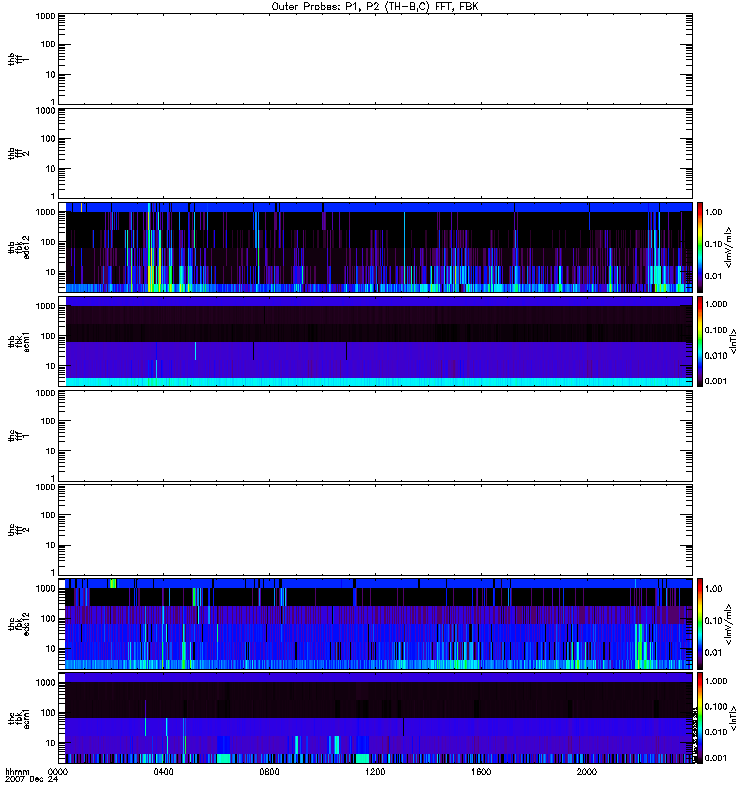This screenshot has height=800, width=750.
Task: Click the thc fbk scm1 spectrogram panel
Action: coord(376,718)
